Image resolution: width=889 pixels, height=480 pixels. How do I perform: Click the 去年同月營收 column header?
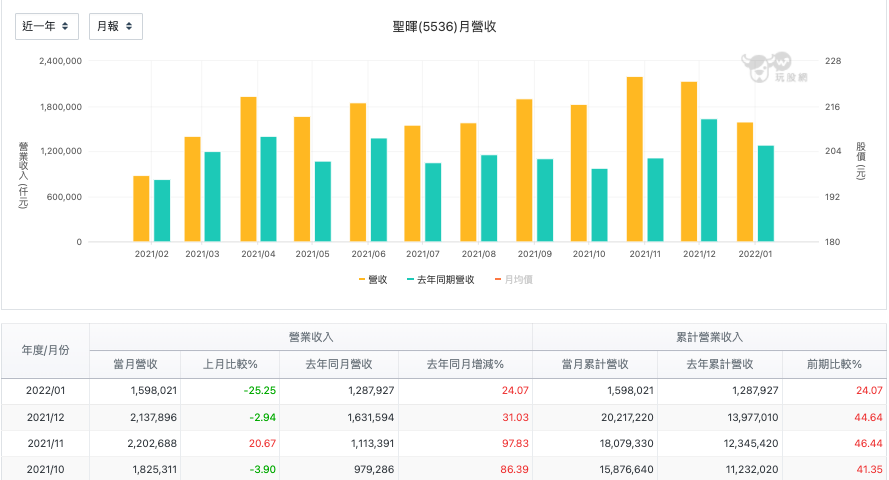click(x=339, y=364)
